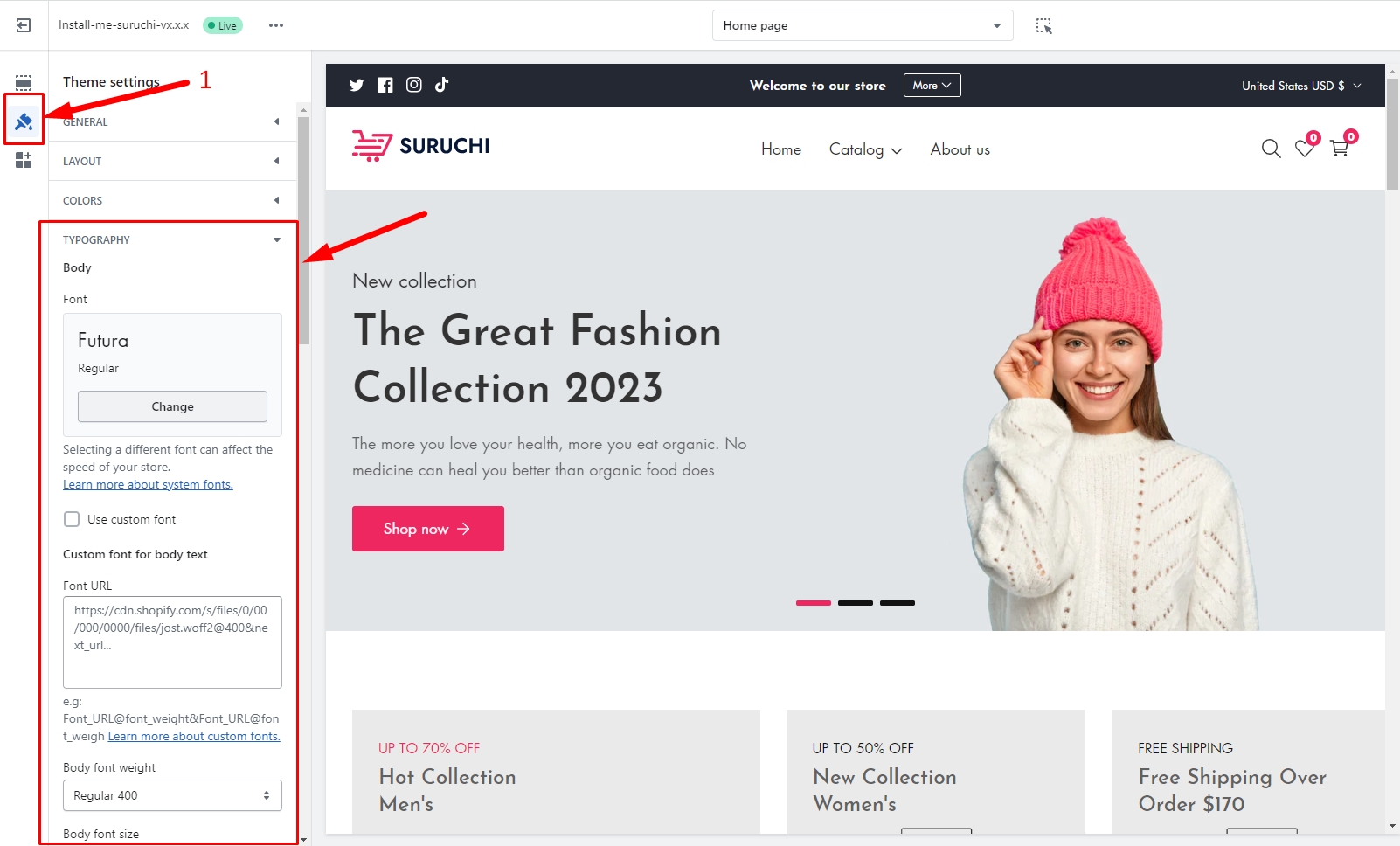Open the App embeds icon
This screenshot has width=1400, height=846.
[24, 160]
